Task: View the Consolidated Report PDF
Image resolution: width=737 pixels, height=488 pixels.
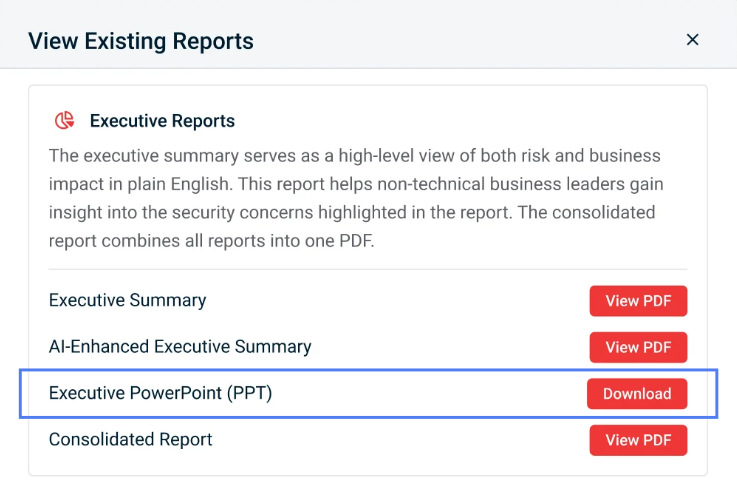Action: click(637, 440)
